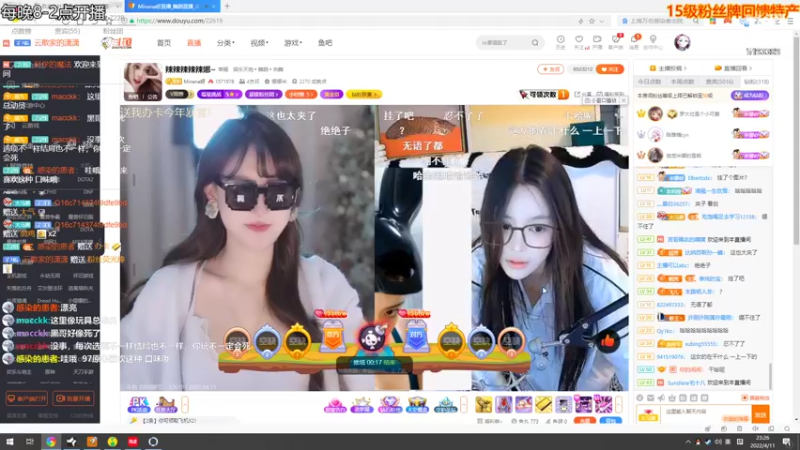800x450 pixels.
Task: Open the 主播投稿 link
Action: pos(668,68)
